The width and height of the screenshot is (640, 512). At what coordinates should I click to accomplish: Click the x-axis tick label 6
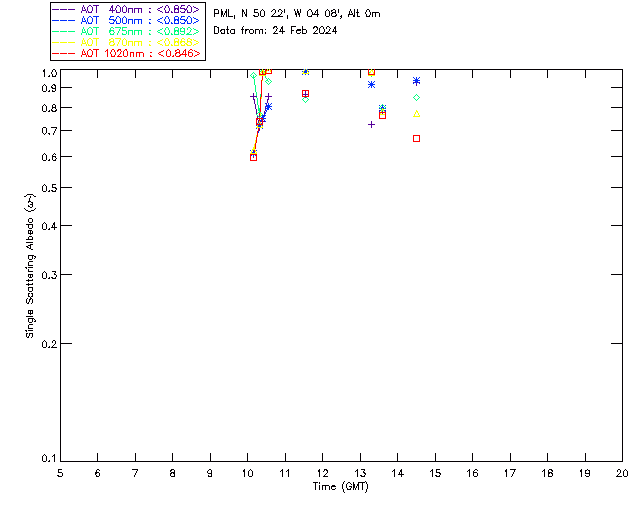(98, 473)
